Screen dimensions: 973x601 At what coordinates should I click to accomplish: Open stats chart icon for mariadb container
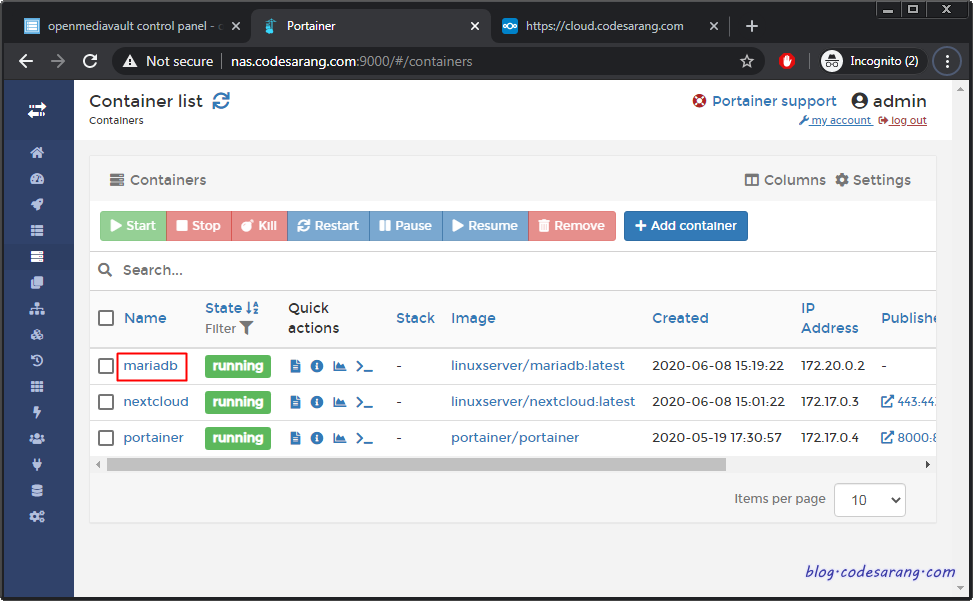pyautogui.click(x=339, y=366)
